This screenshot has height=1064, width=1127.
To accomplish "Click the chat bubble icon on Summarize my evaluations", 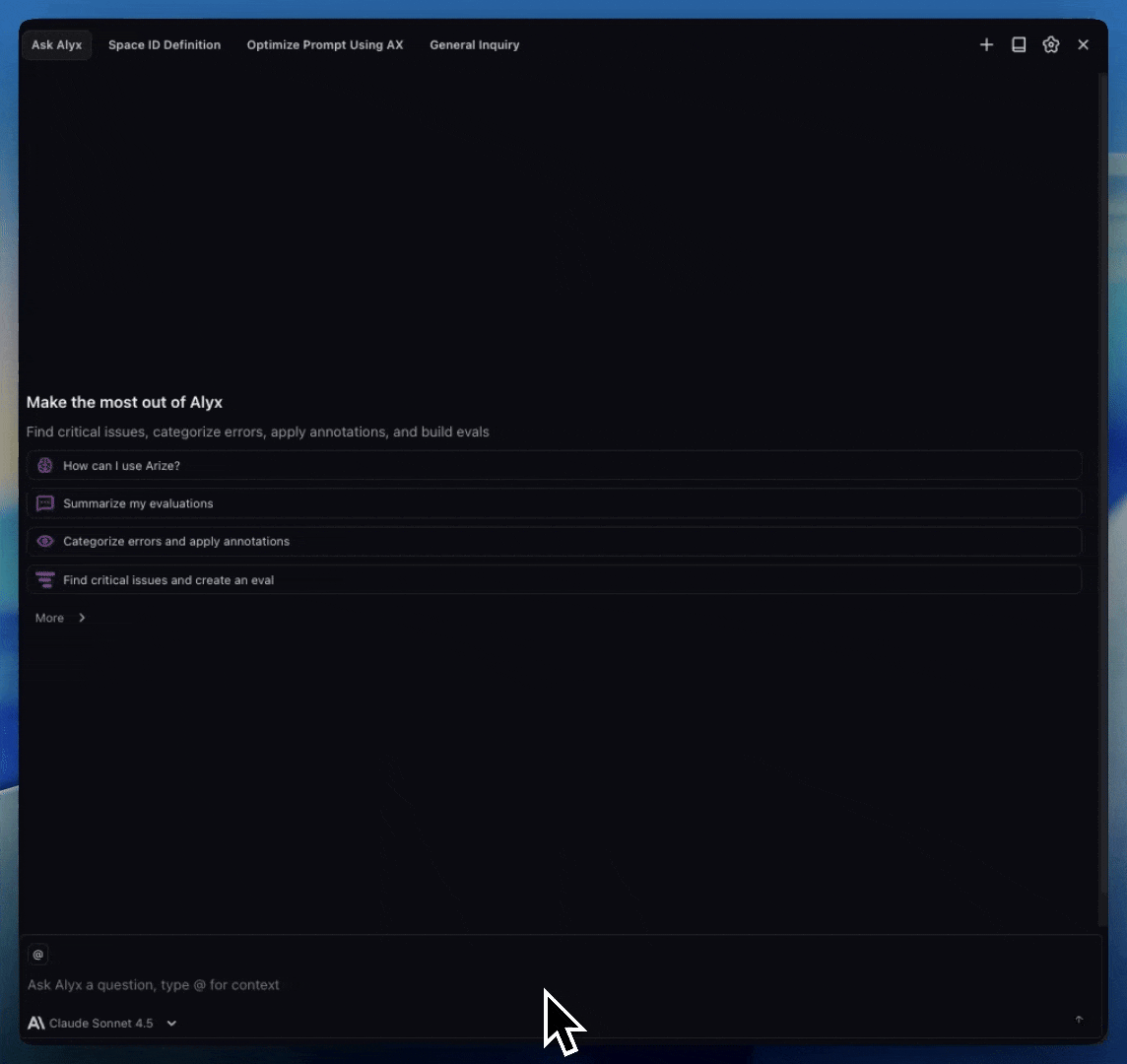I will pos(45,503).
